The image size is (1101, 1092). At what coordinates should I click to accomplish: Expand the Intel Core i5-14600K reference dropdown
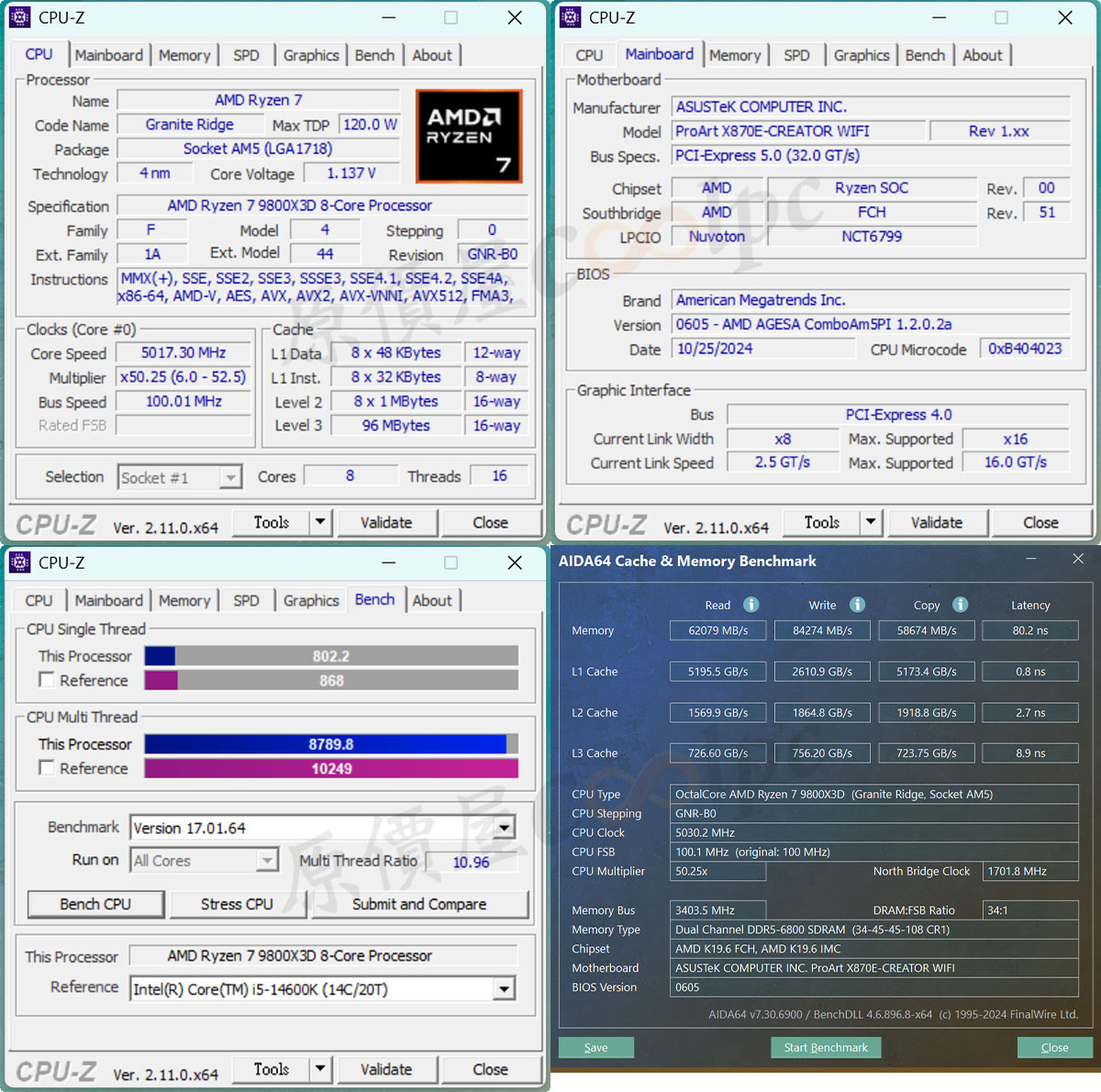pyautogui.click(x=504, y=989)
